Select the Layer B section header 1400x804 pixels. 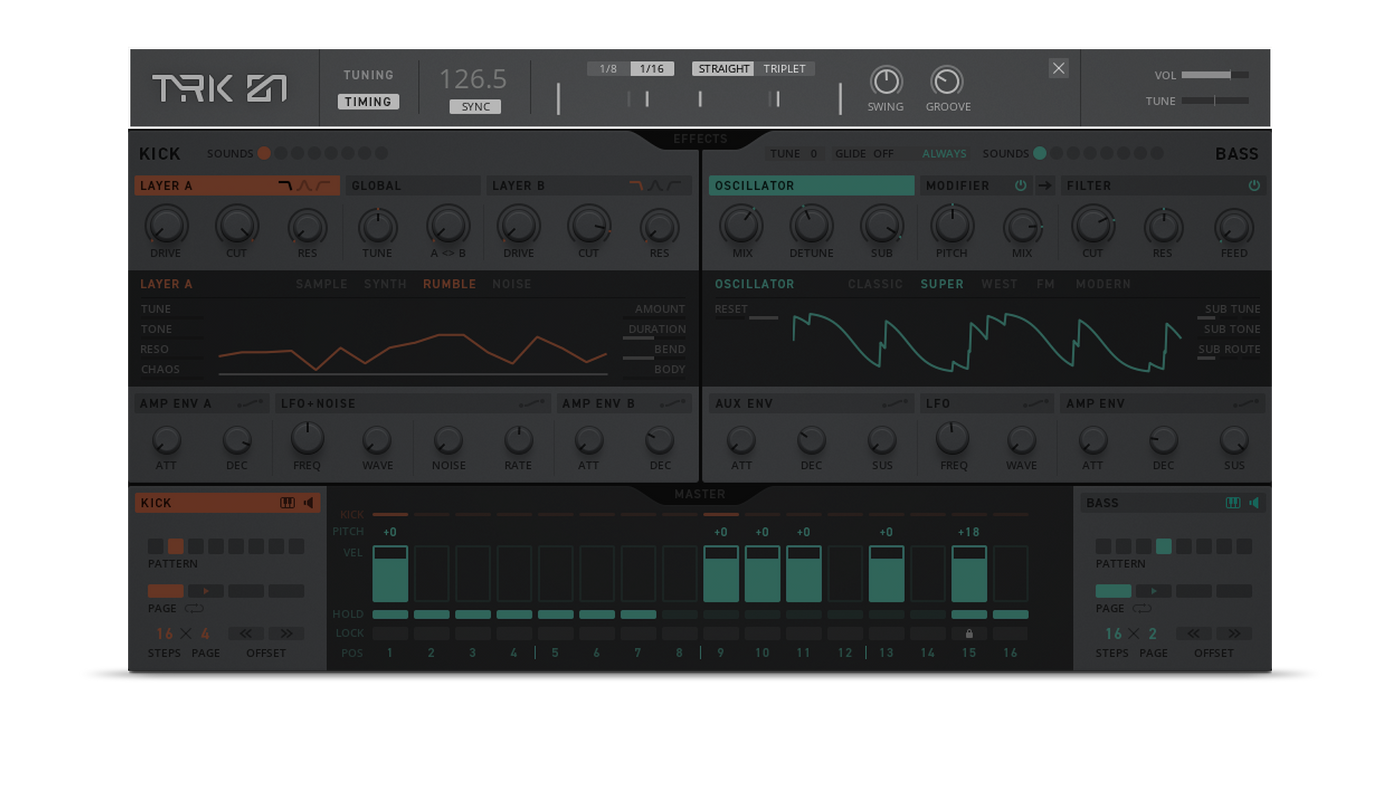pyautogui.click(x=589, y=186)
